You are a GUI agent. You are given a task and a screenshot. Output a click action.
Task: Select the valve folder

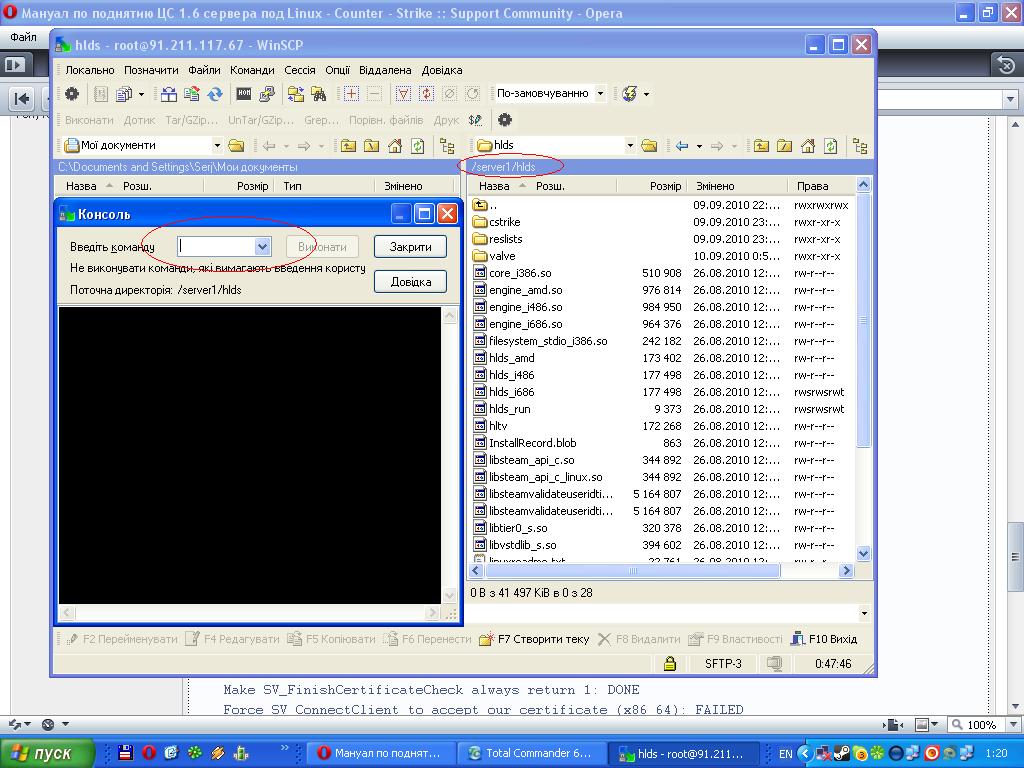click(502, 256)
